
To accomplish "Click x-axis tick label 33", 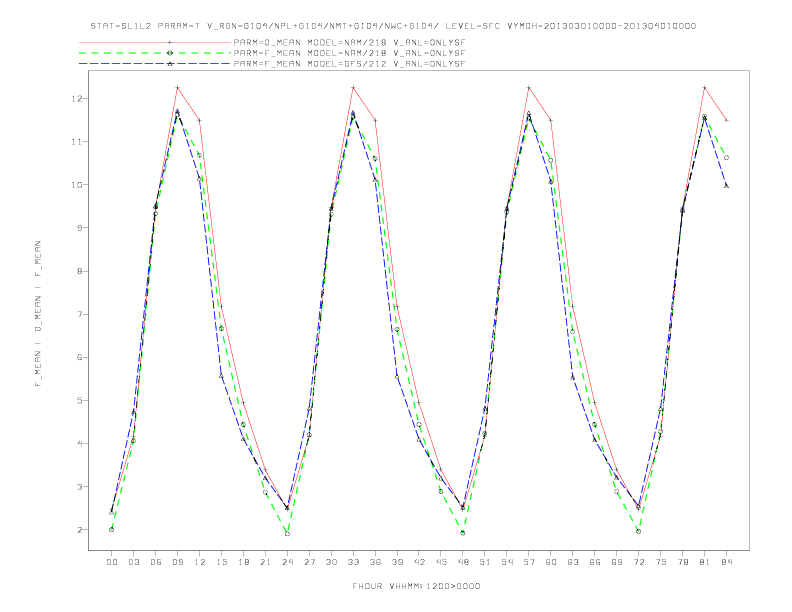I will click(x=353, y=562).
